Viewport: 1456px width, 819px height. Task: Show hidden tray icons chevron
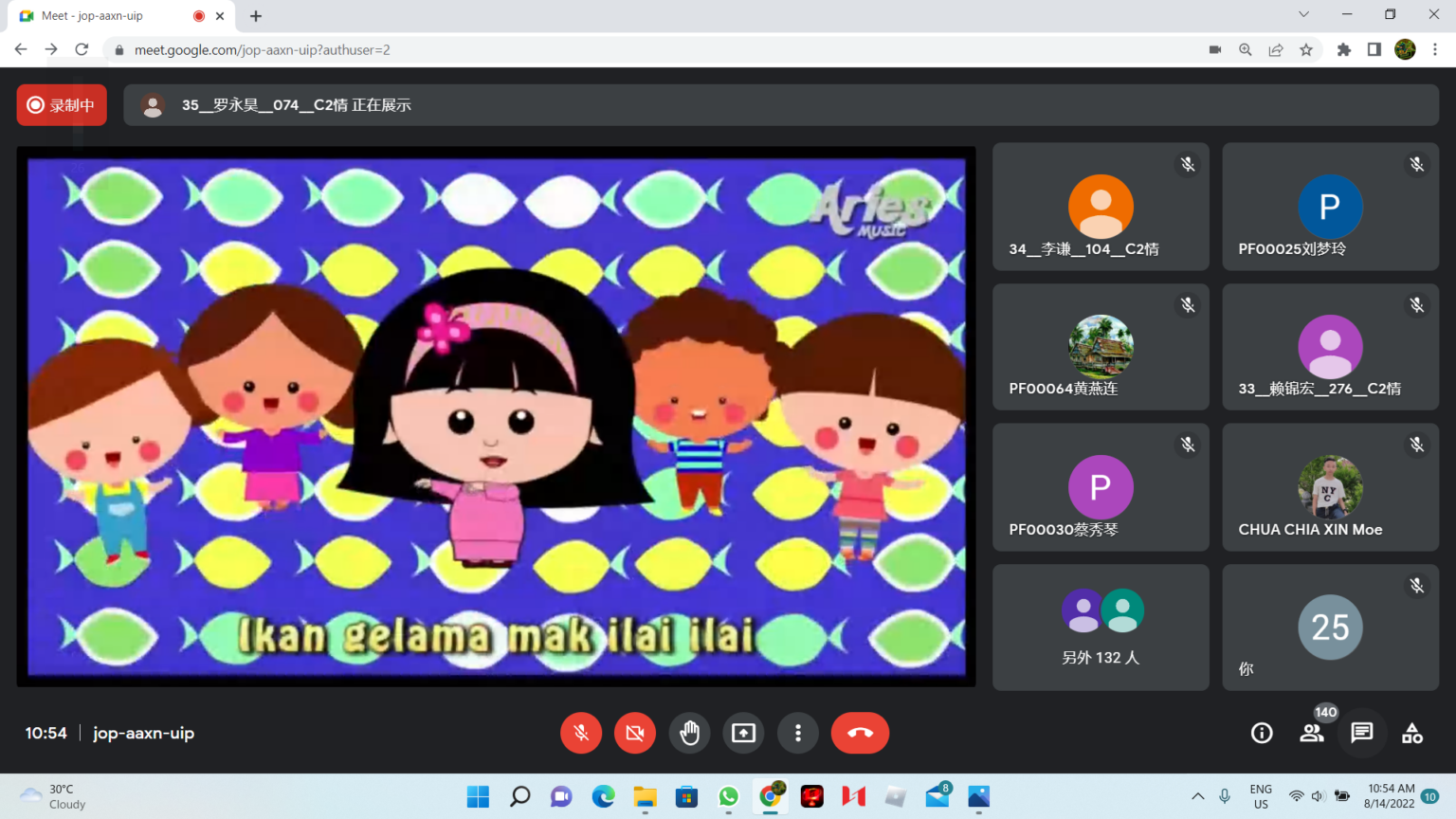(1198, 796)
